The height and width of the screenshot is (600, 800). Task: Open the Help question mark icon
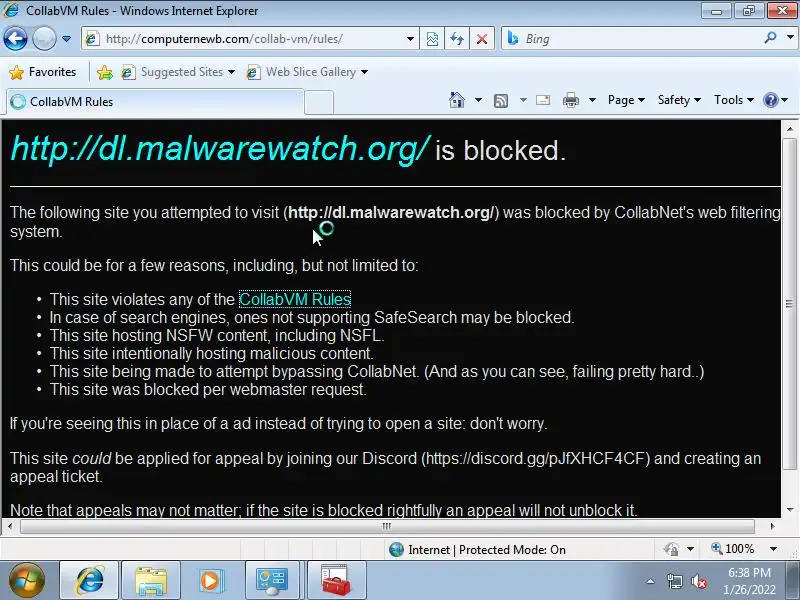pyautogui.click(x=770, y=100)
